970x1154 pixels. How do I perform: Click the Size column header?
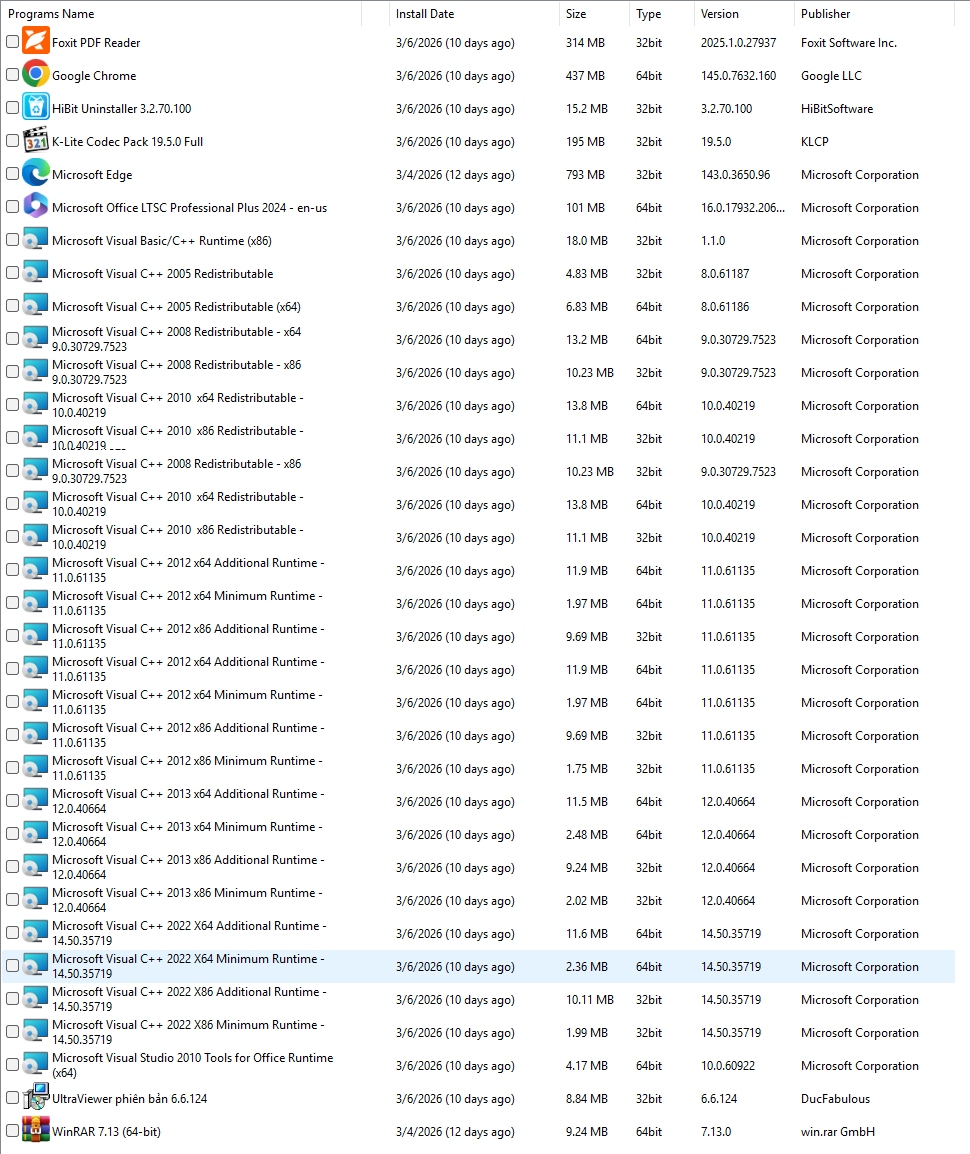(x=576, y=14)
